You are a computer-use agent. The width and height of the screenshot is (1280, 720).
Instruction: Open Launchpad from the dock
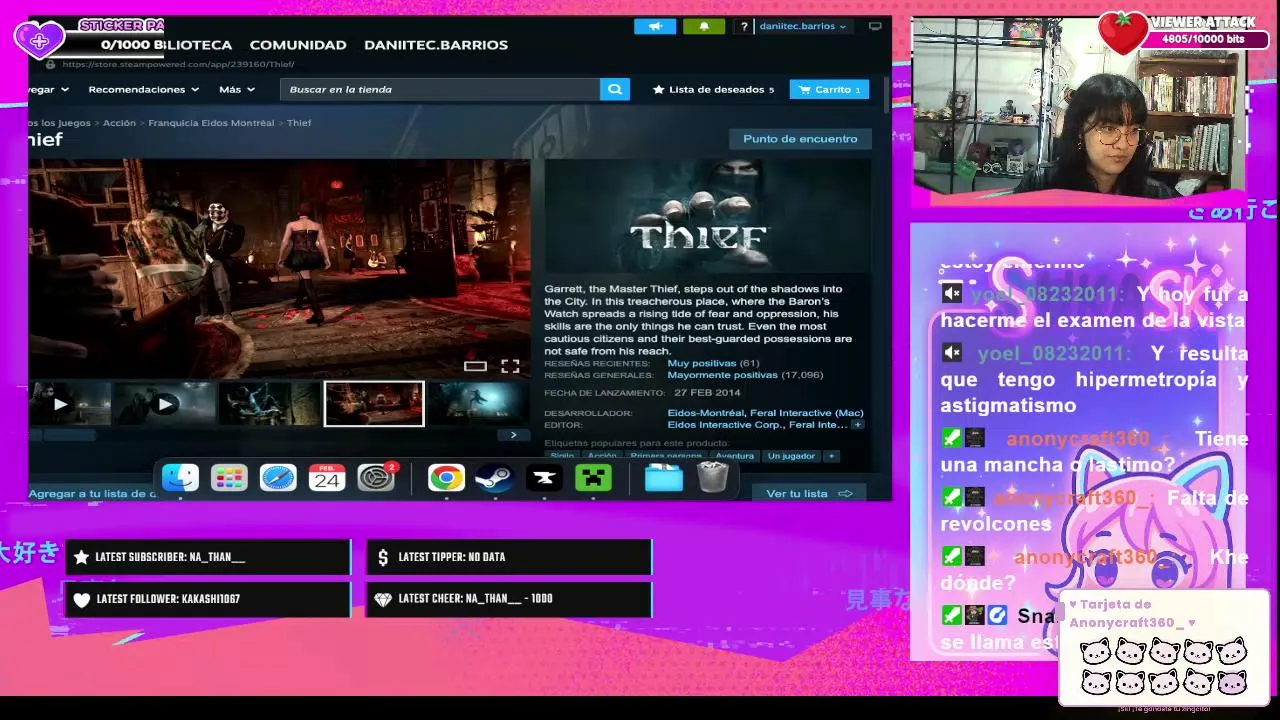tap(229, 478)
